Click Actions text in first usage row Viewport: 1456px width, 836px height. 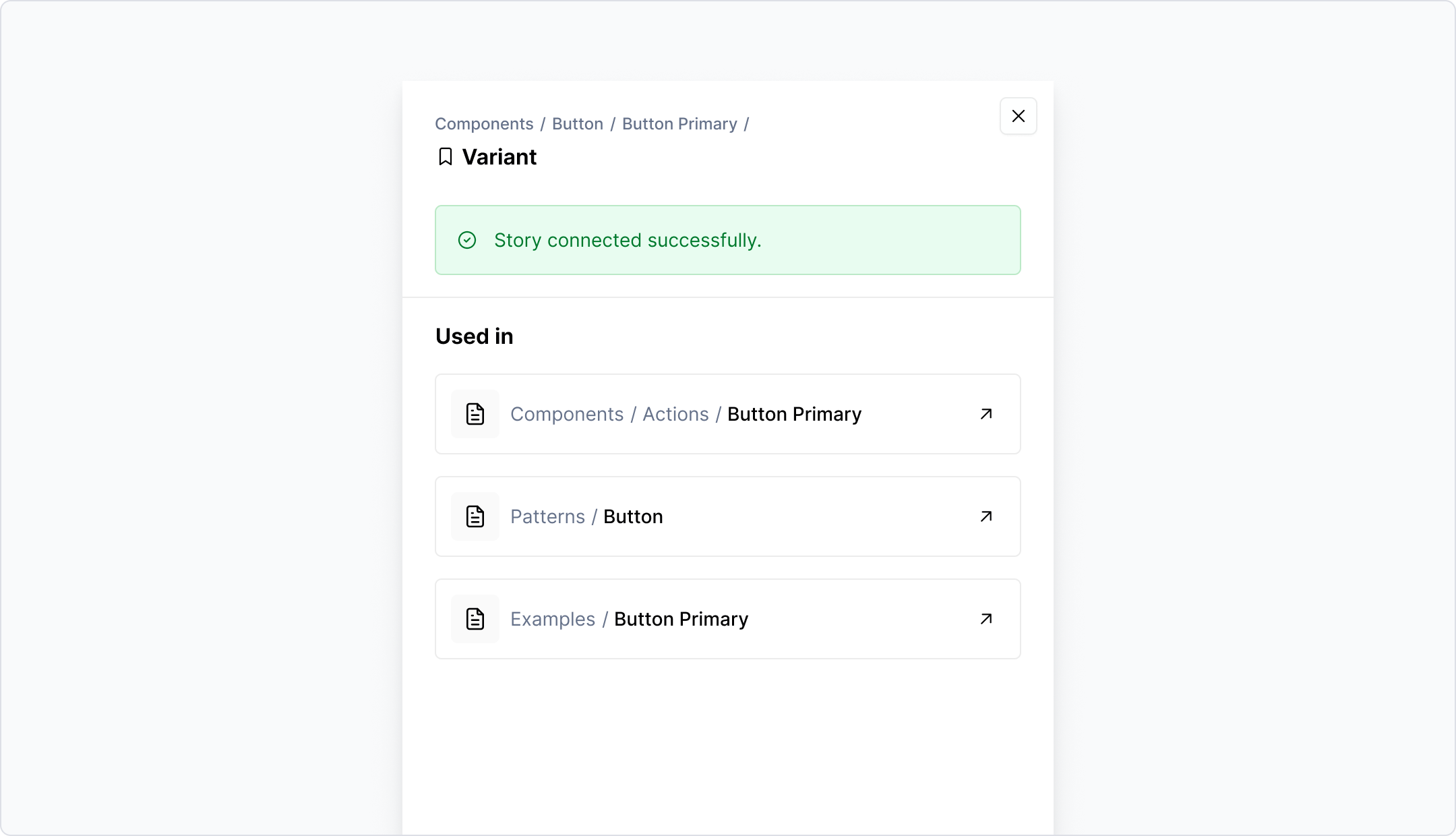[x=675, y=414]
